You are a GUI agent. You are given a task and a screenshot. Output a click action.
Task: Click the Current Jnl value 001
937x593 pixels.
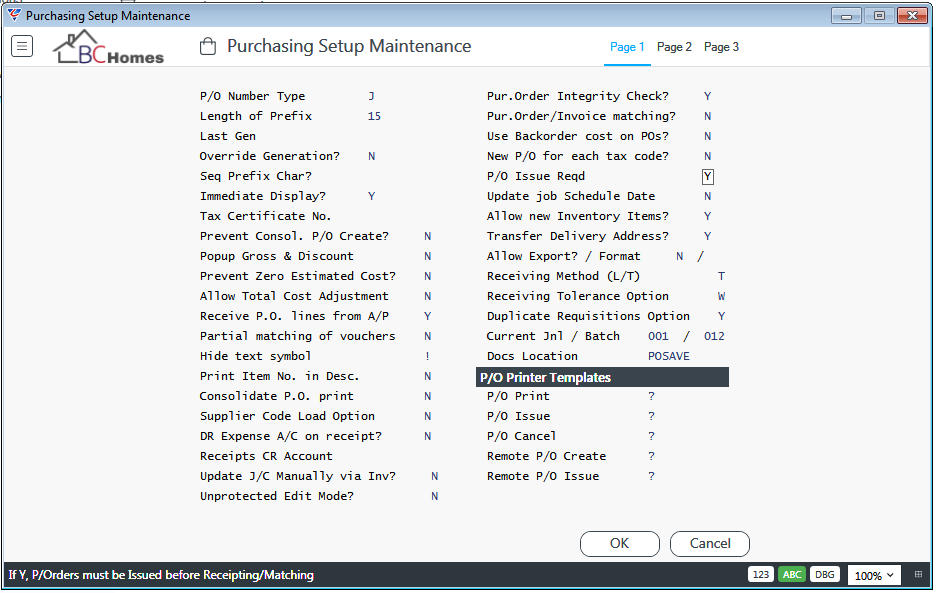tap(658, 336)
